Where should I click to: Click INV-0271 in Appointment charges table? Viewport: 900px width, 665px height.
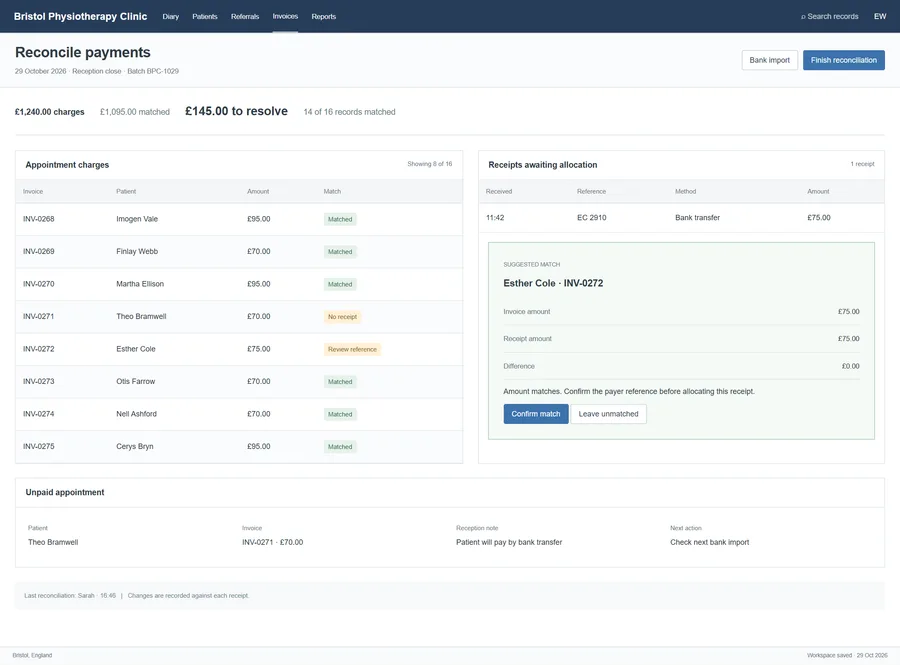click(x=38, y=316)
